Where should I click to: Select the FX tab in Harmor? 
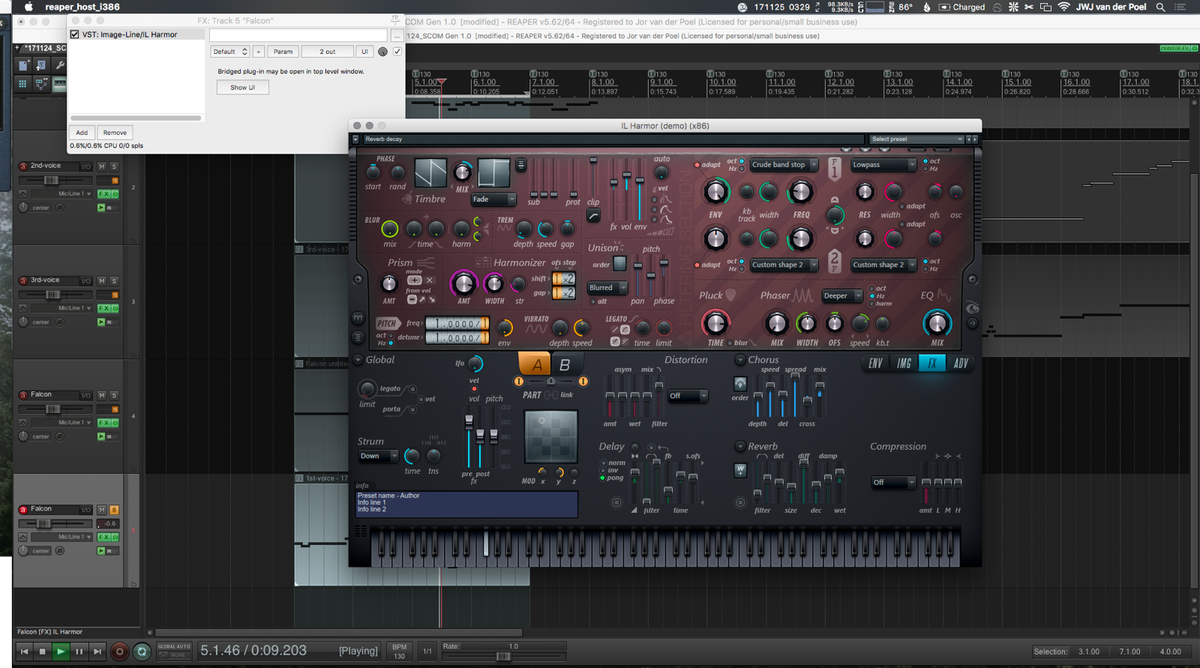pos(933,364)
